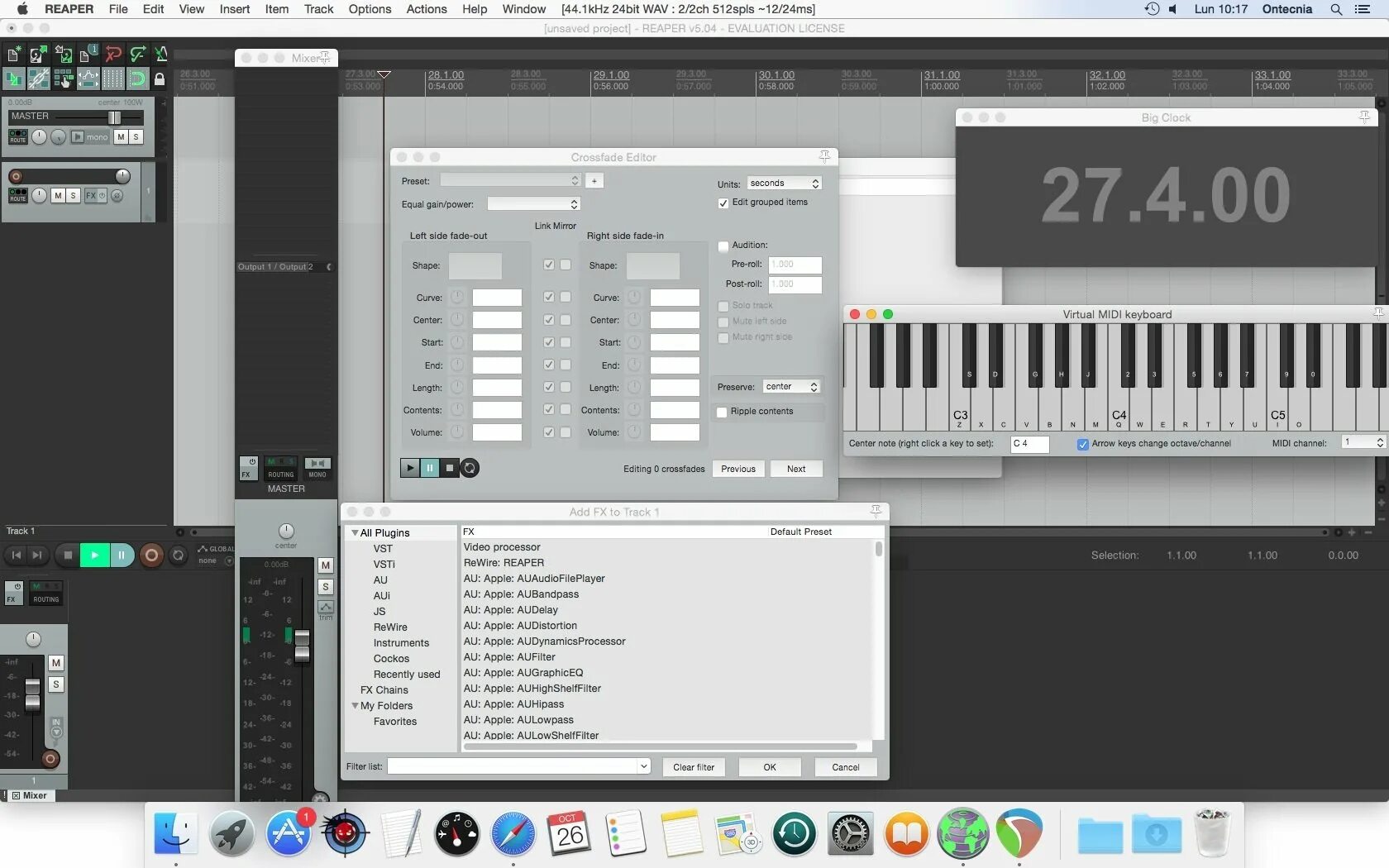1389x868 pixels.
Task: Toggle the locking padlock toolbar icon
Action: pyautogui.click(x=160, y=79)
